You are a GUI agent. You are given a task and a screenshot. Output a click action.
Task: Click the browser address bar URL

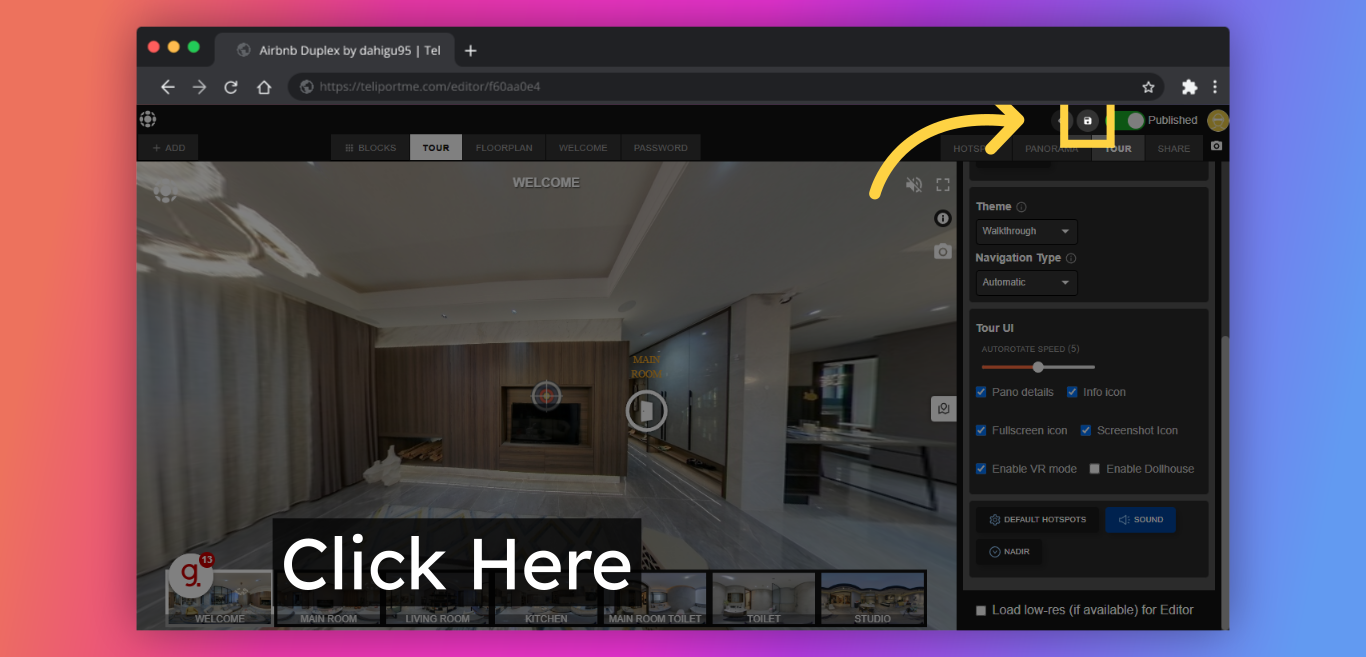point(430,87)
